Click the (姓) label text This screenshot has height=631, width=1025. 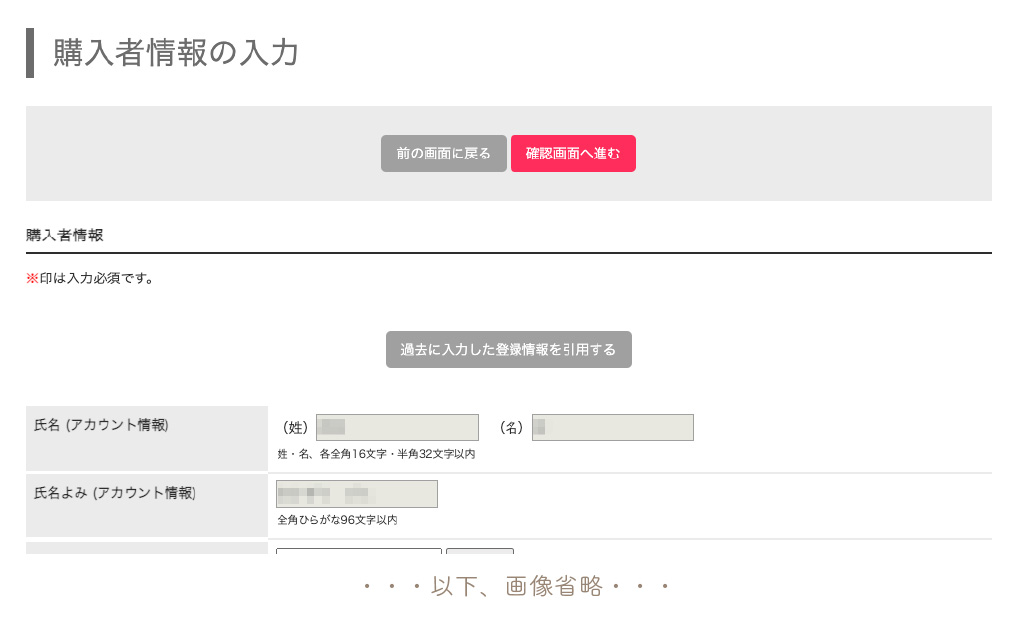(x=295, y=428)
